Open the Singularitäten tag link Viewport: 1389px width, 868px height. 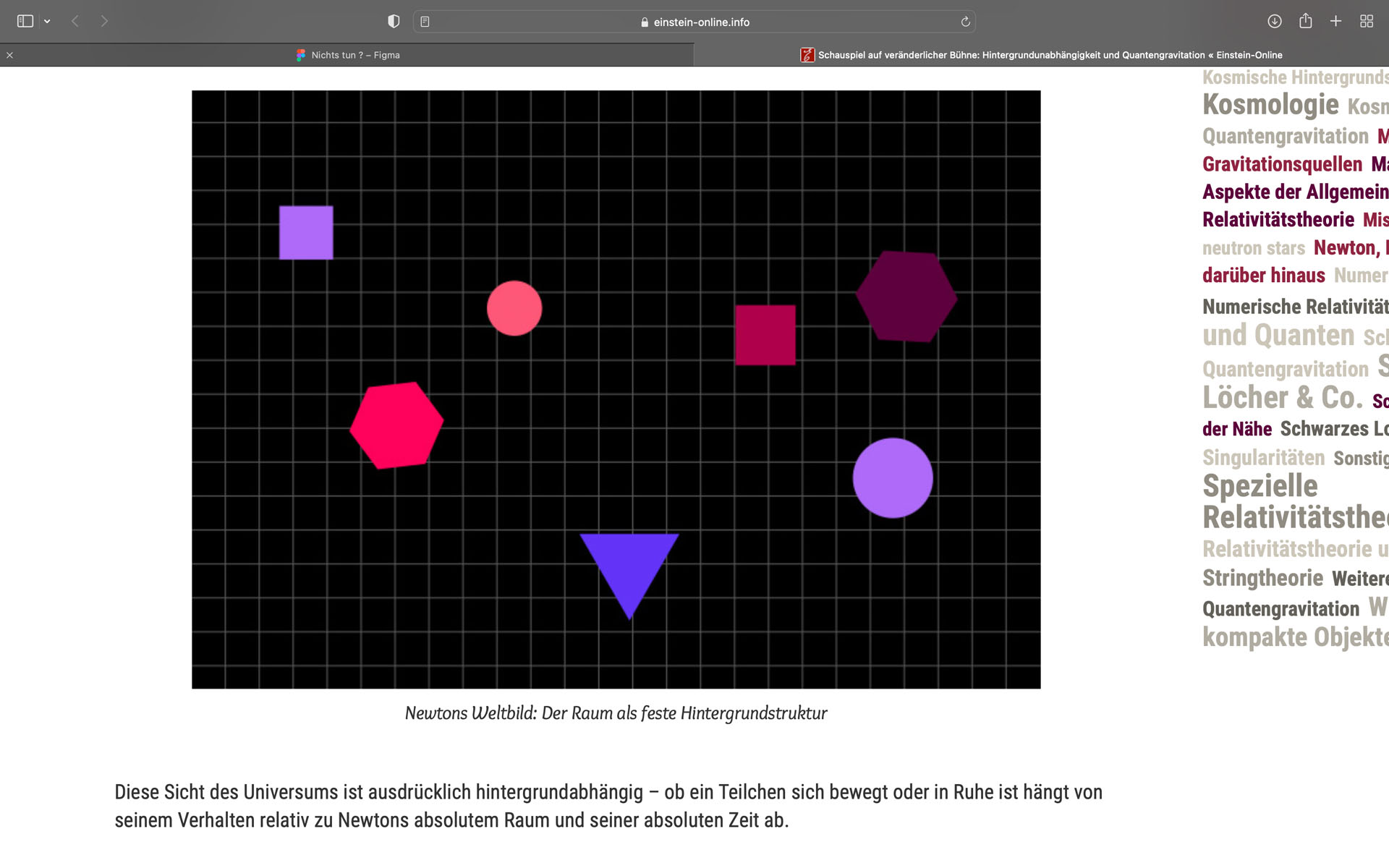click(x=1264, y=458)
